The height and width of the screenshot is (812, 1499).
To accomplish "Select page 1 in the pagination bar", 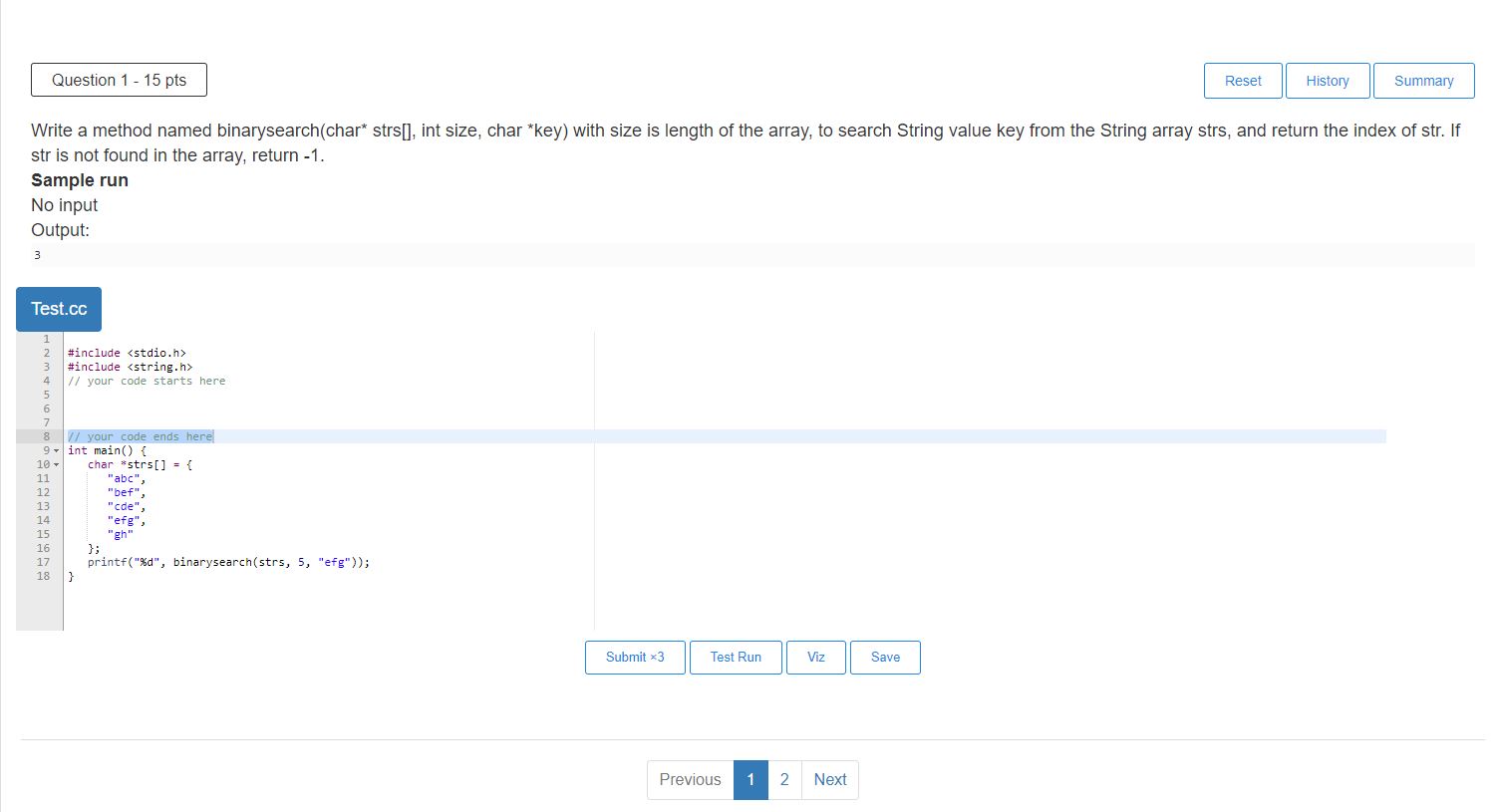I will [750, 779].
